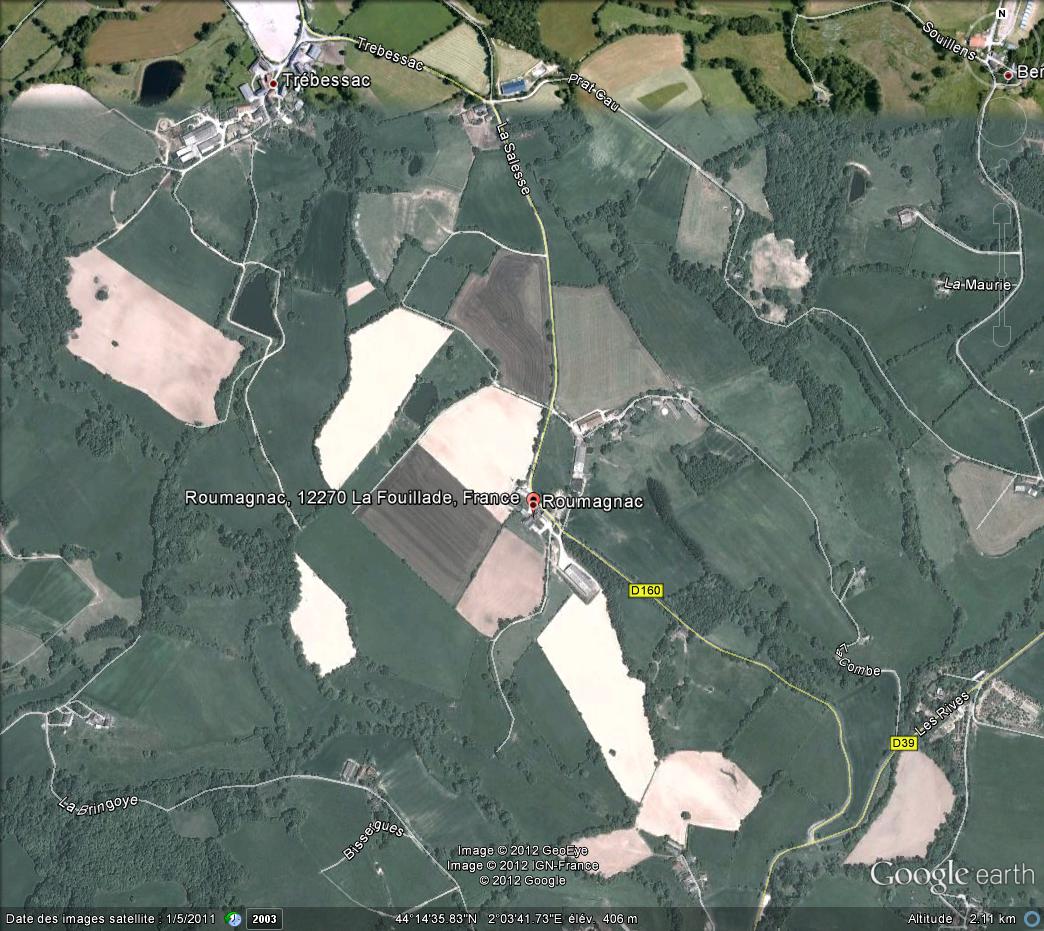
Task: Click the La Maurie place label
Action: coord(977,285)
